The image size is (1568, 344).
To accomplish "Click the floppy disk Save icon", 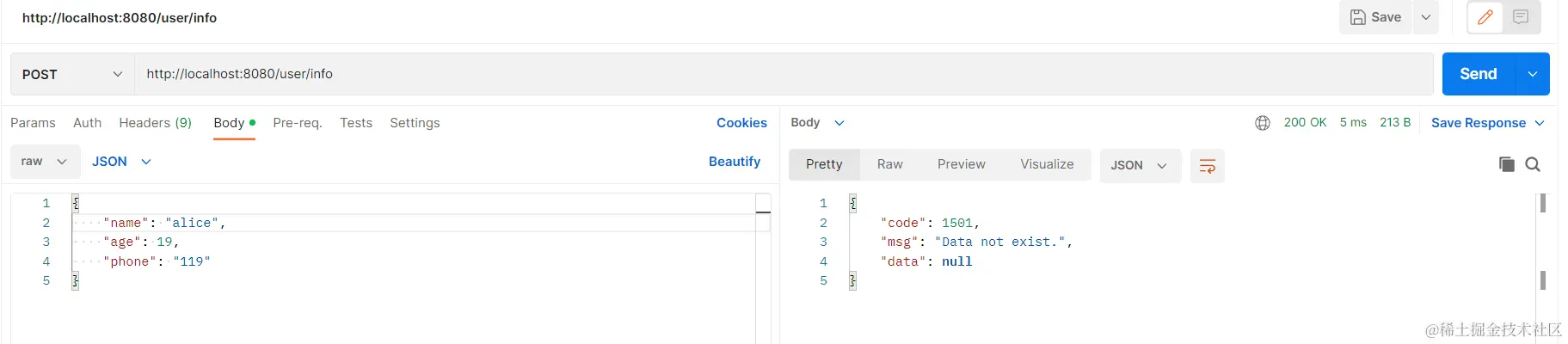I will [1375, 17].
